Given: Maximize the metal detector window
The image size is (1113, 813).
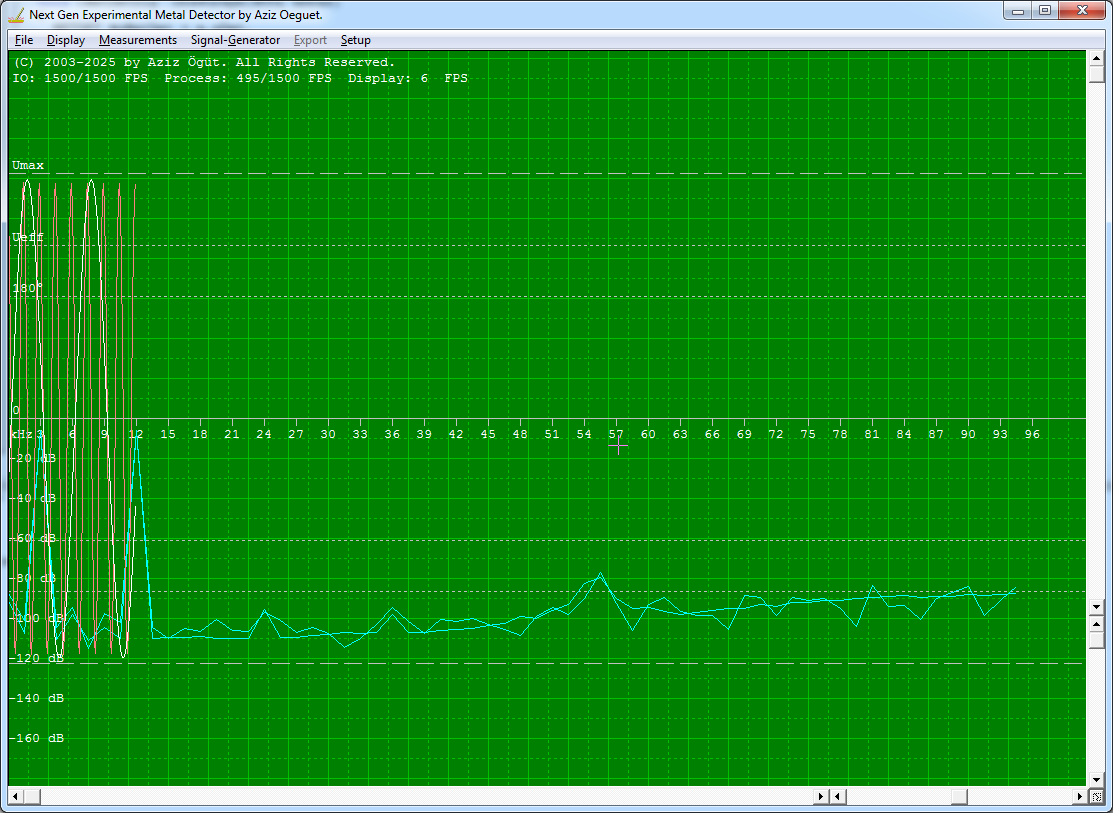Looking at the screenshot, I should pos(1045,11).
